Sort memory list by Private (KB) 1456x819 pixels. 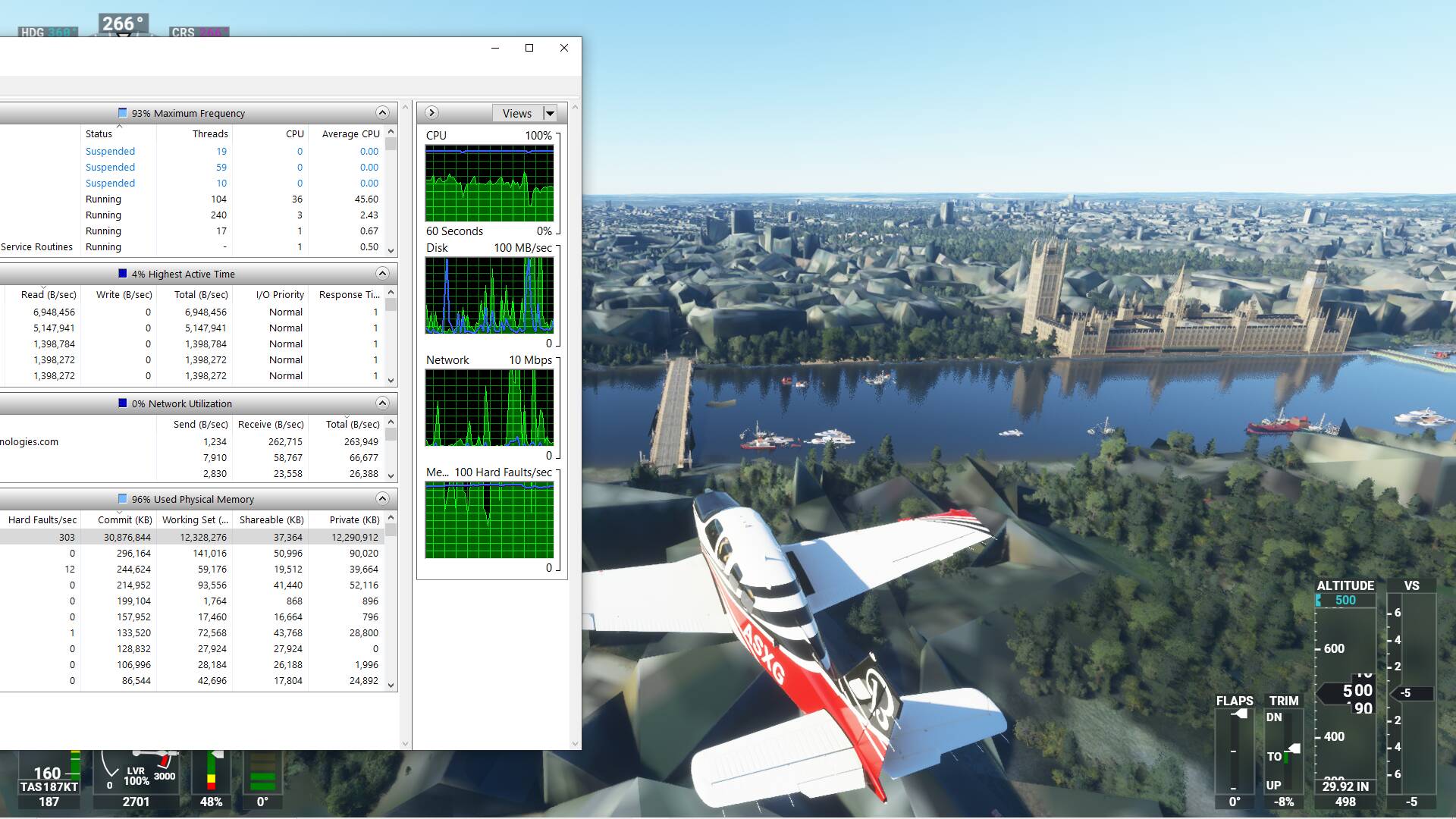pos(346,519)
